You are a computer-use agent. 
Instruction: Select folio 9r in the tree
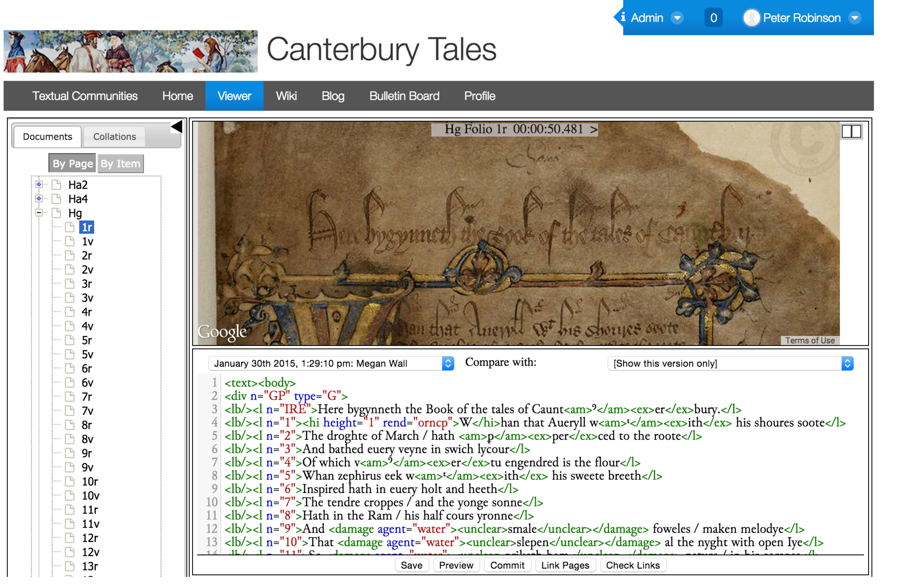click(87, 453)
